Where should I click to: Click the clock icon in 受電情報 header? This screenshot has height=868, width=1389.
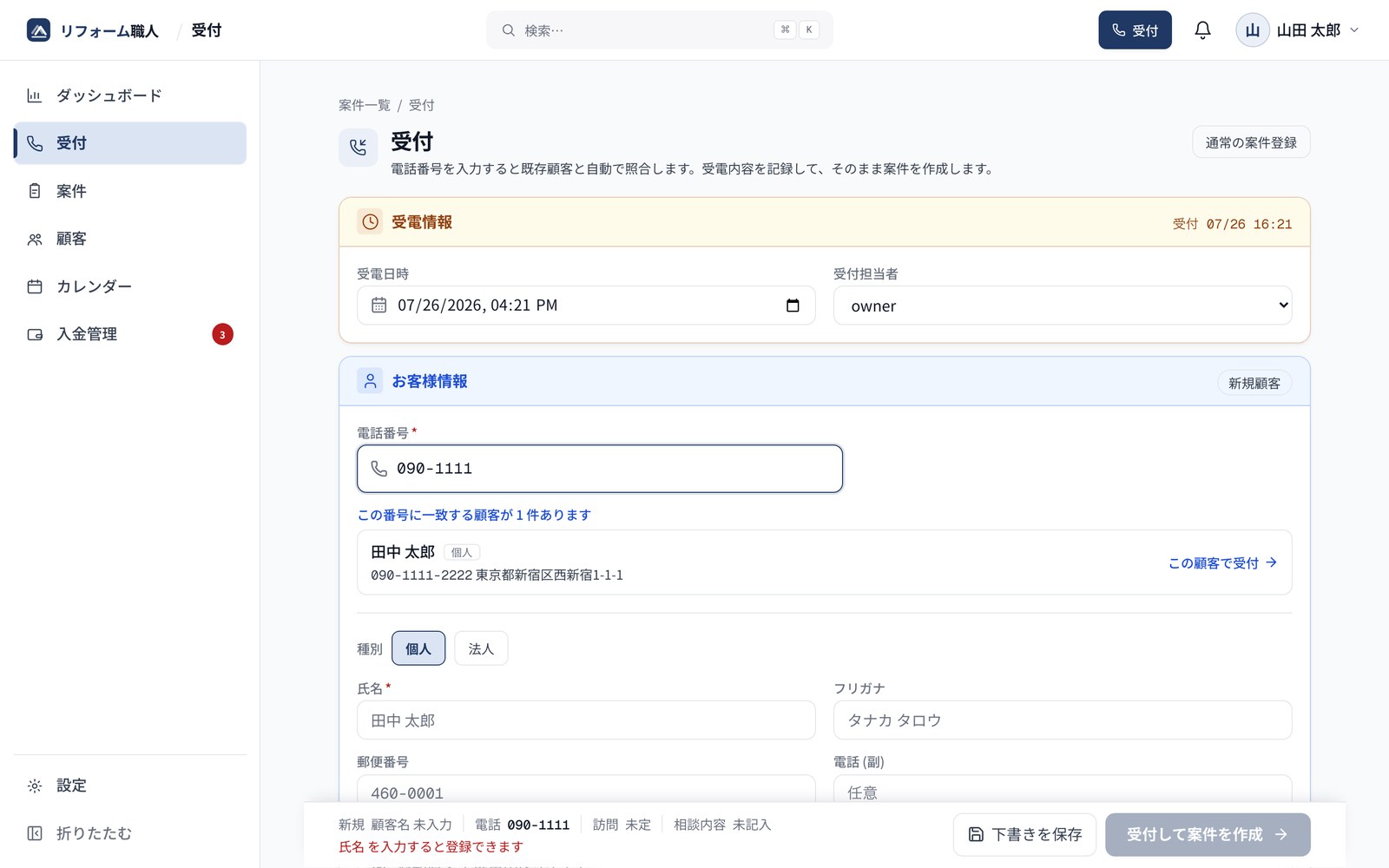371,222
